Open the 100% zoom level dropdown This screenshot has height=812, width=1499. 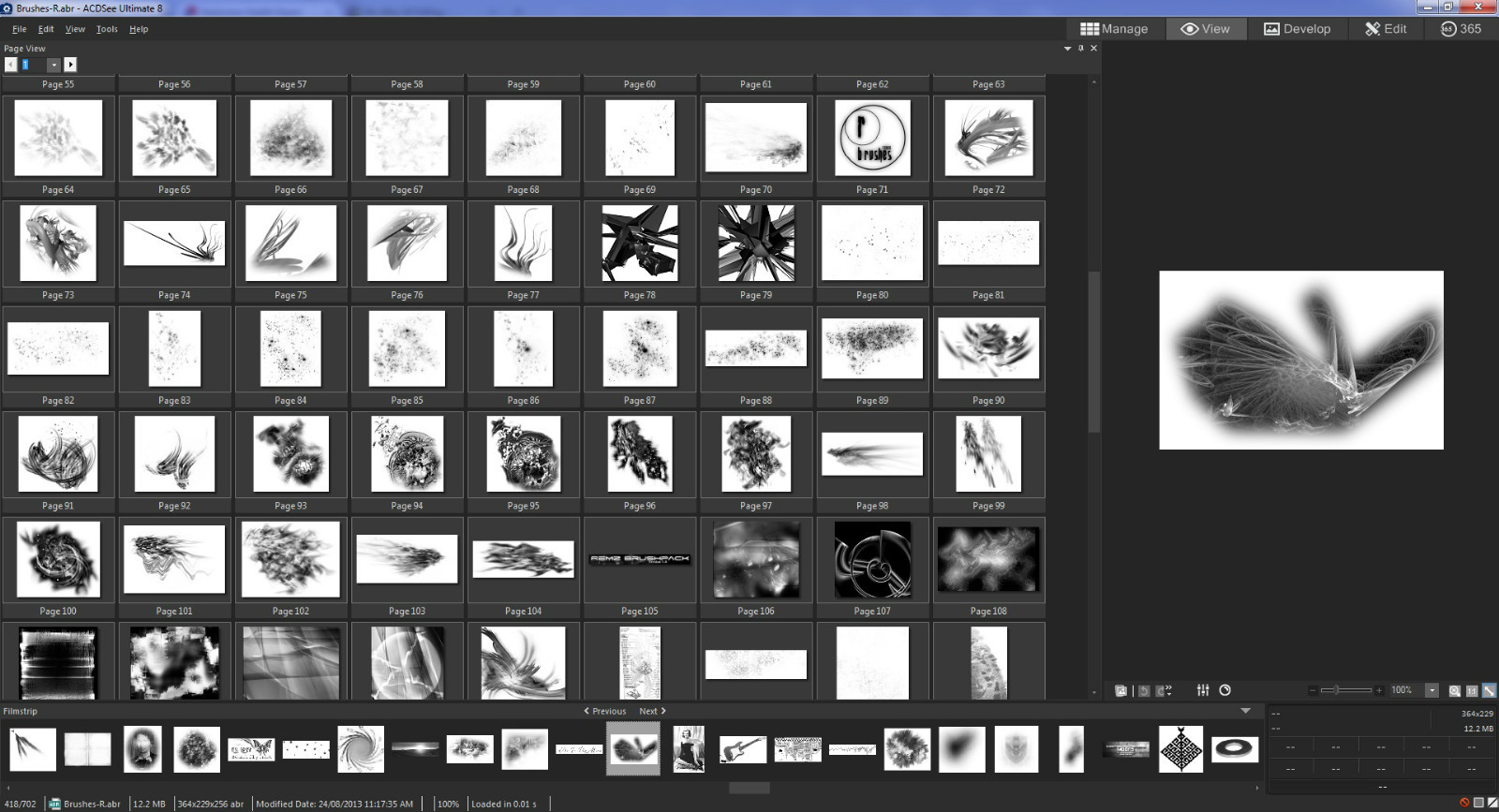tap(1432, 690)
